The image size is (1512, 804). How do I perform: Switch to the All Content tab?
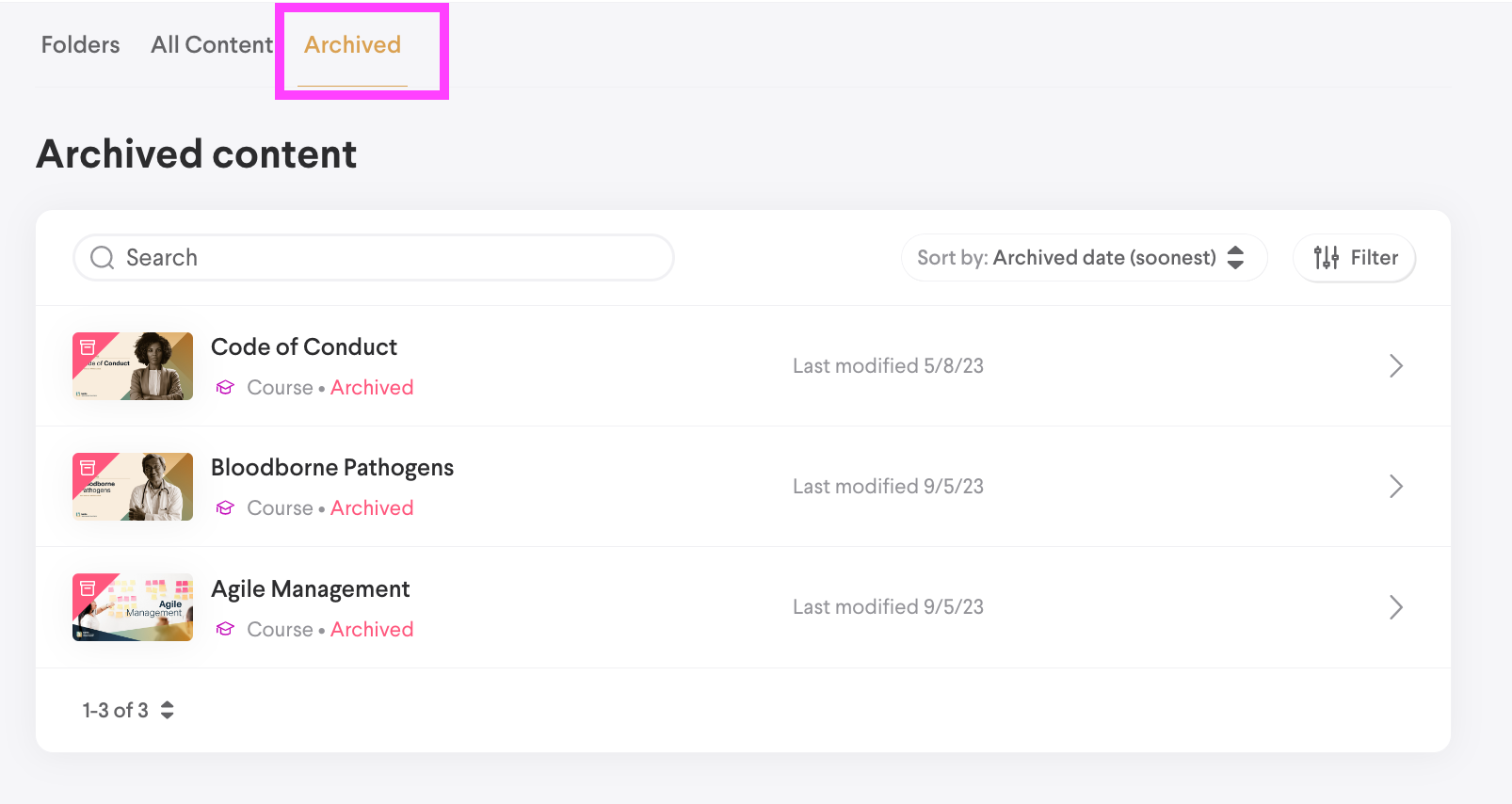pos(211,44)
